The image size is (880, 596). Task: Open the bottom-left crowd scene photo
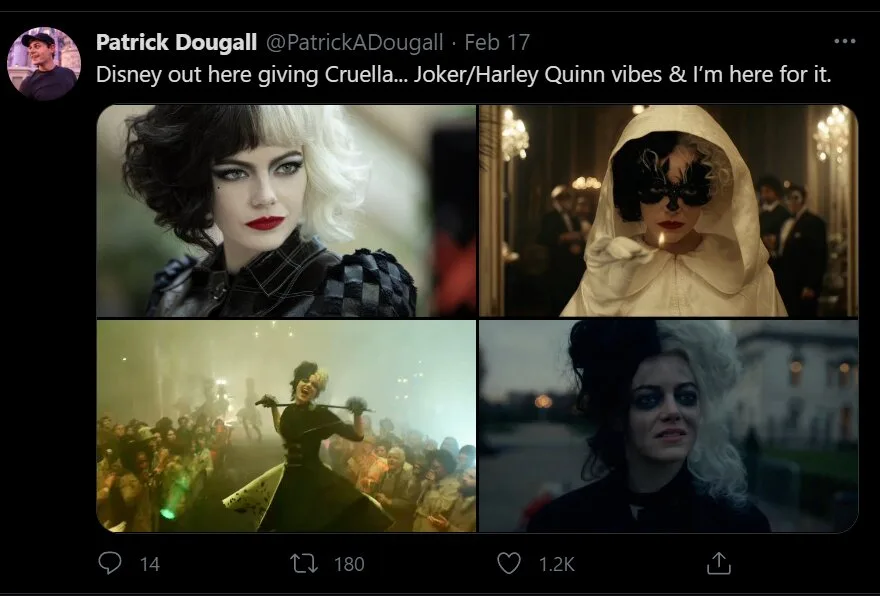tap(286, 426)
